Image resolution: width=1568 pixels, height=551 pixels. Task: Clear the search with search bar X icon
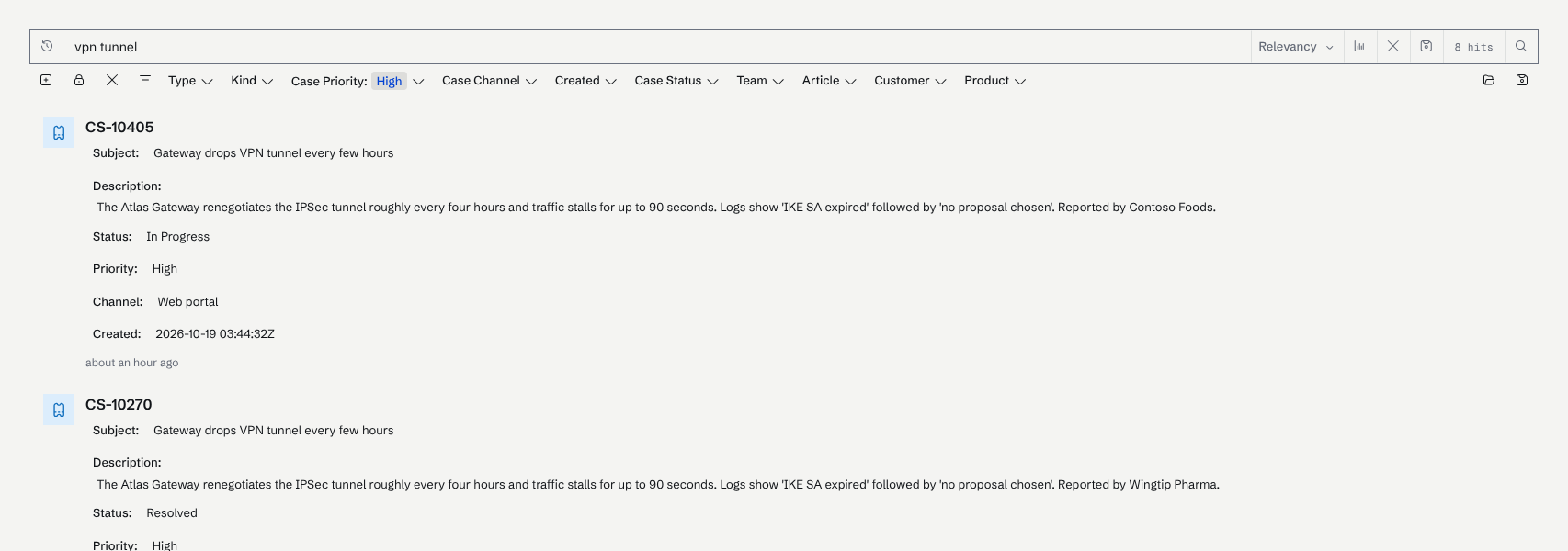[x=1393, y=46]
